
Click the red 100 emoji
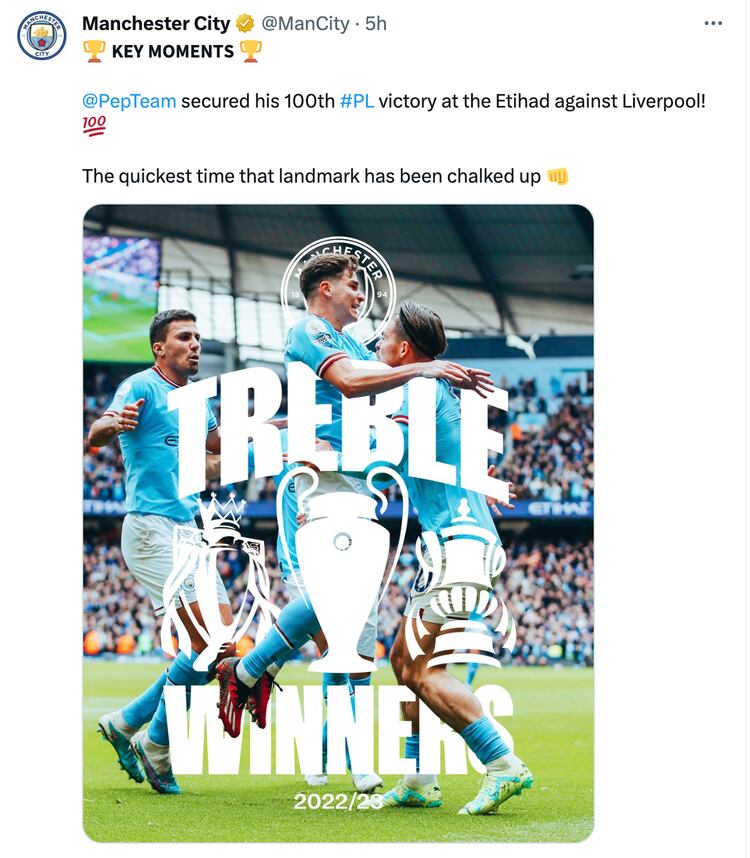coord(94,126)
